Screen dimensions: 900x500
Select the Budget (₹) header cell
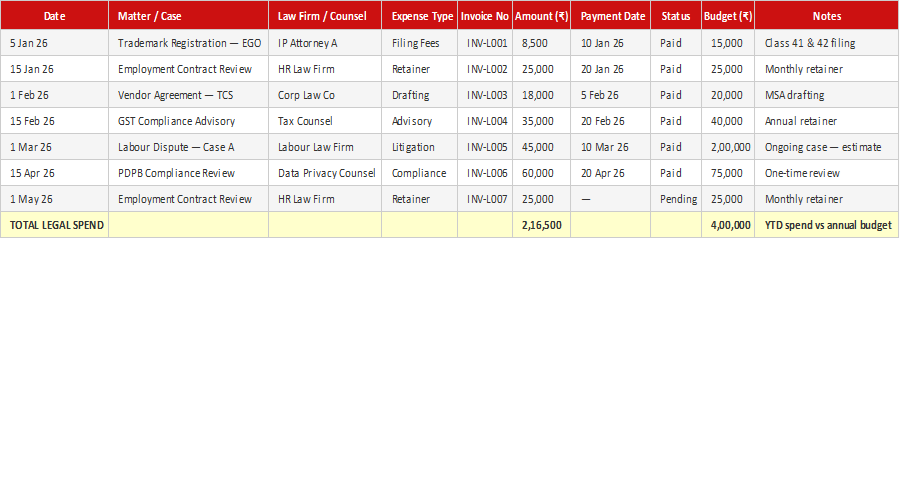click(728, 15)
